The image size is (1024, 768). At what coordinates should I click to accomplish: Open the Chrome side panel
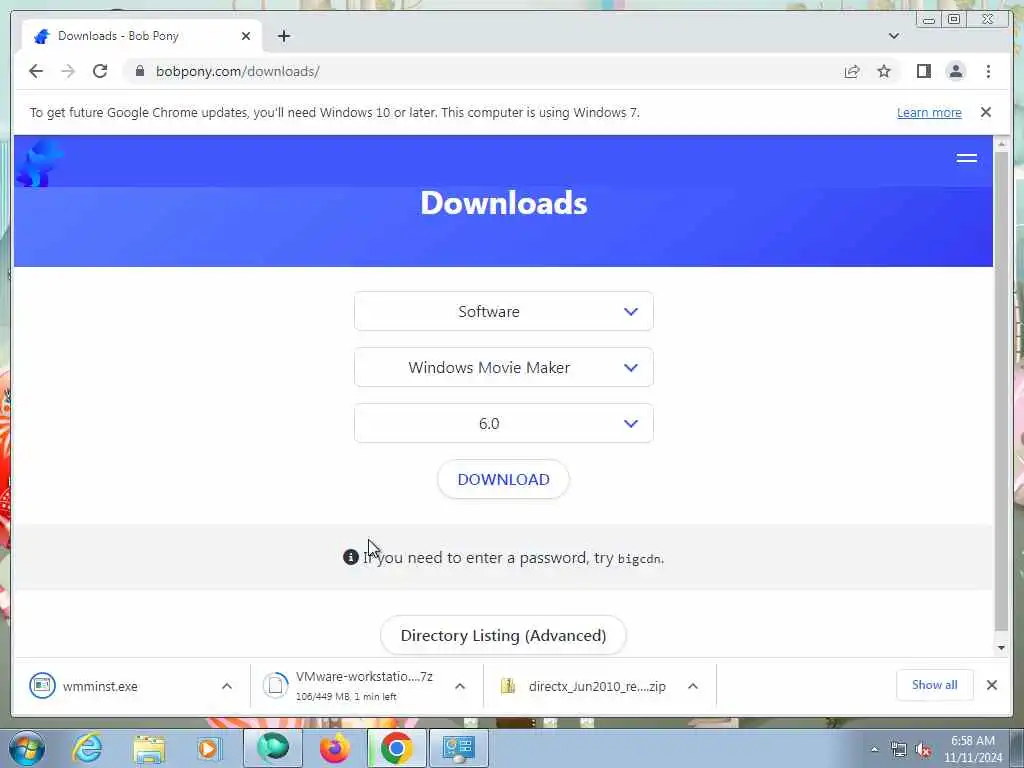923,71
